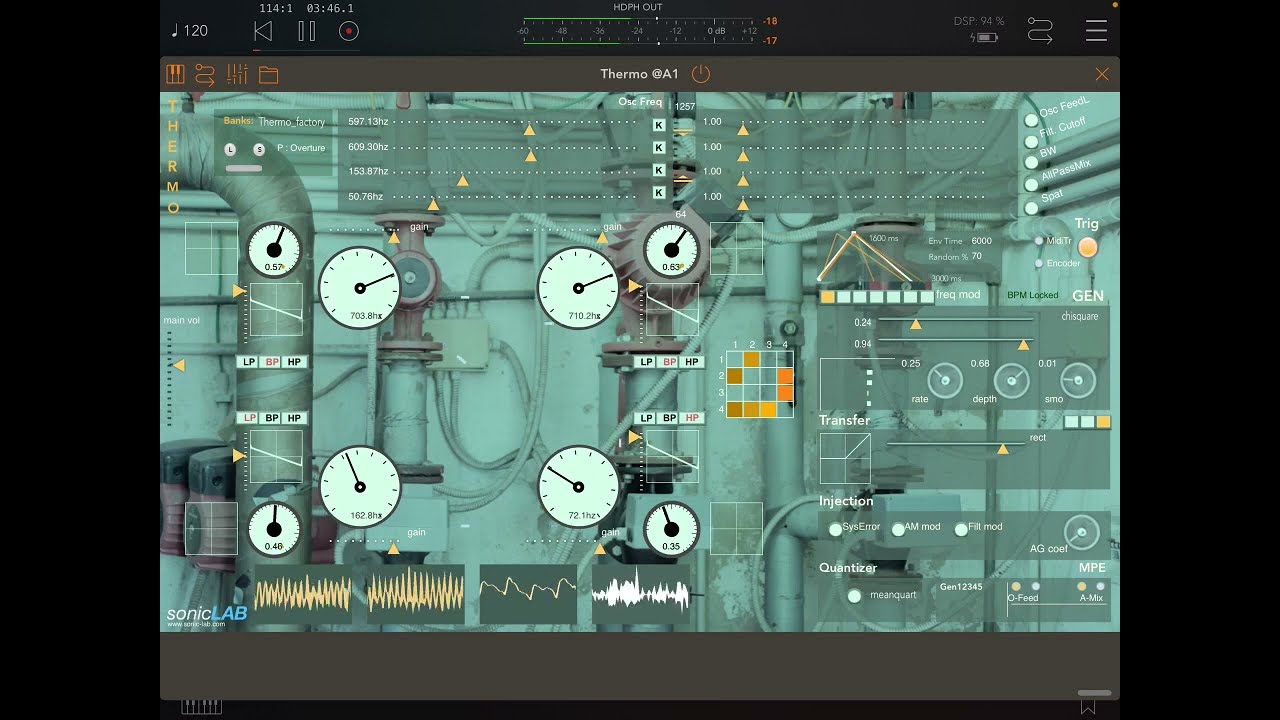
Task: Click the AG coef knob
Action: (1081, 532)
